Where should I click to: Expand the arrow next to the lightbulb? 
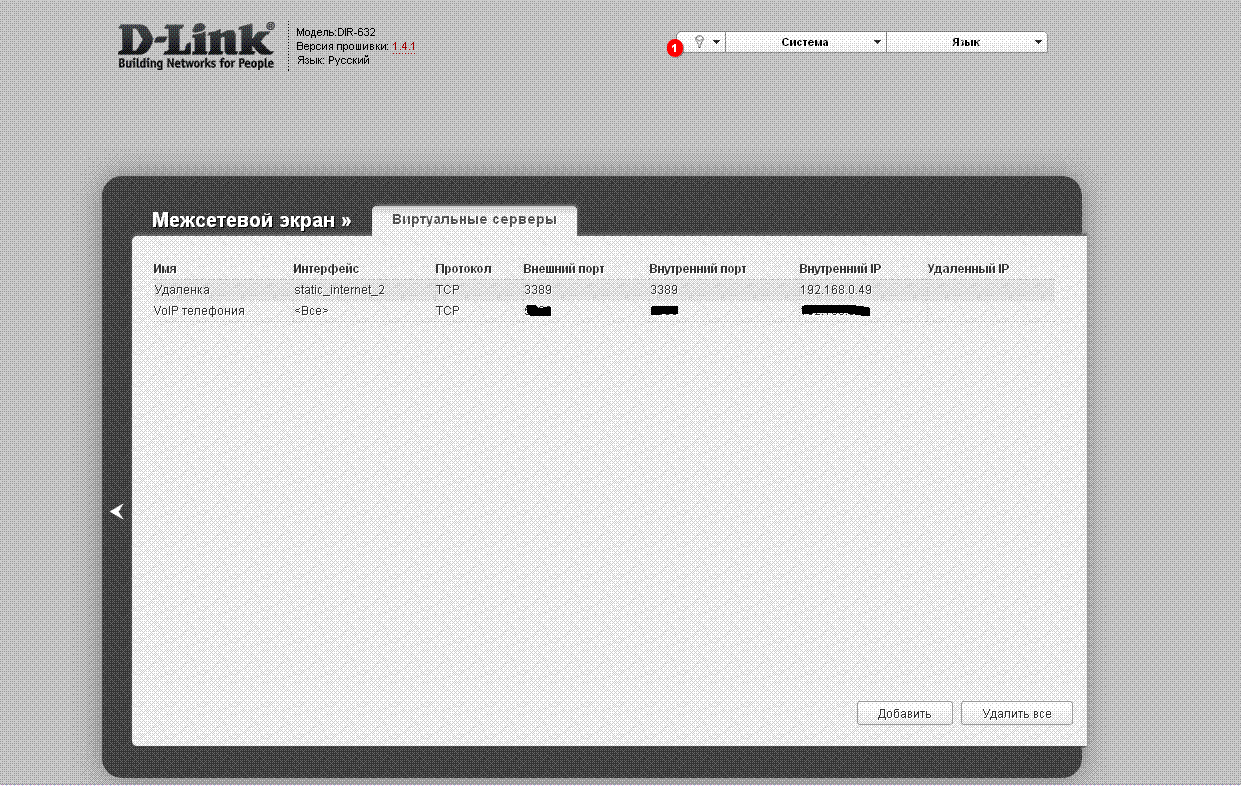tap(717, 42)
